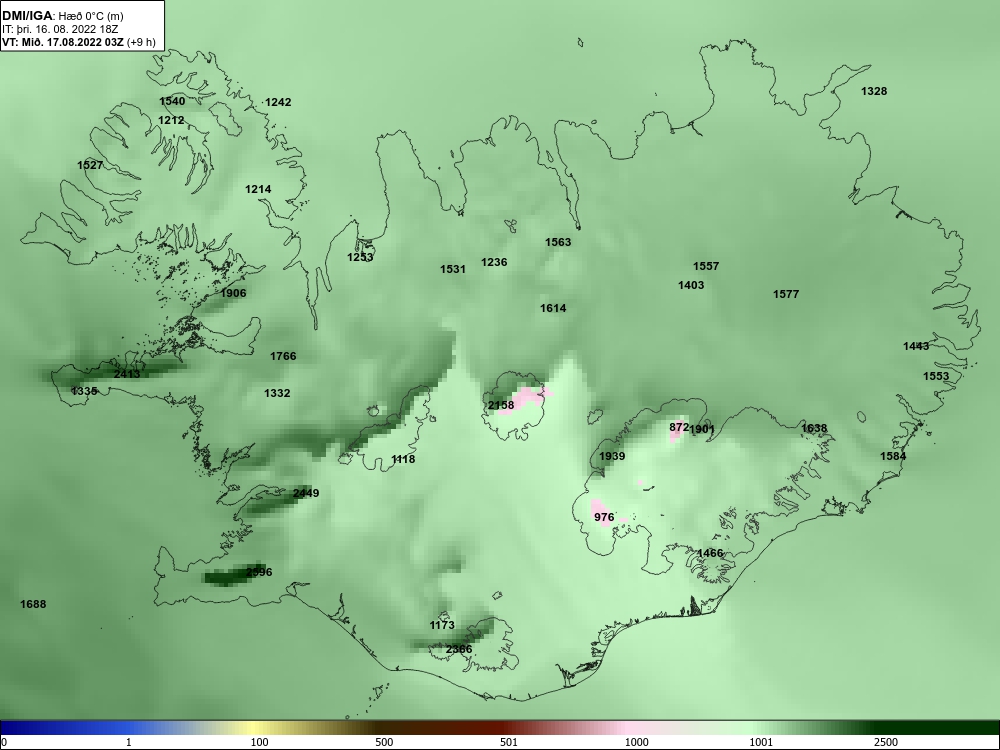Click the 1000 legend label
This screenshot has width=1000, height=750.
pyautogui.click(x=636, y=742)
